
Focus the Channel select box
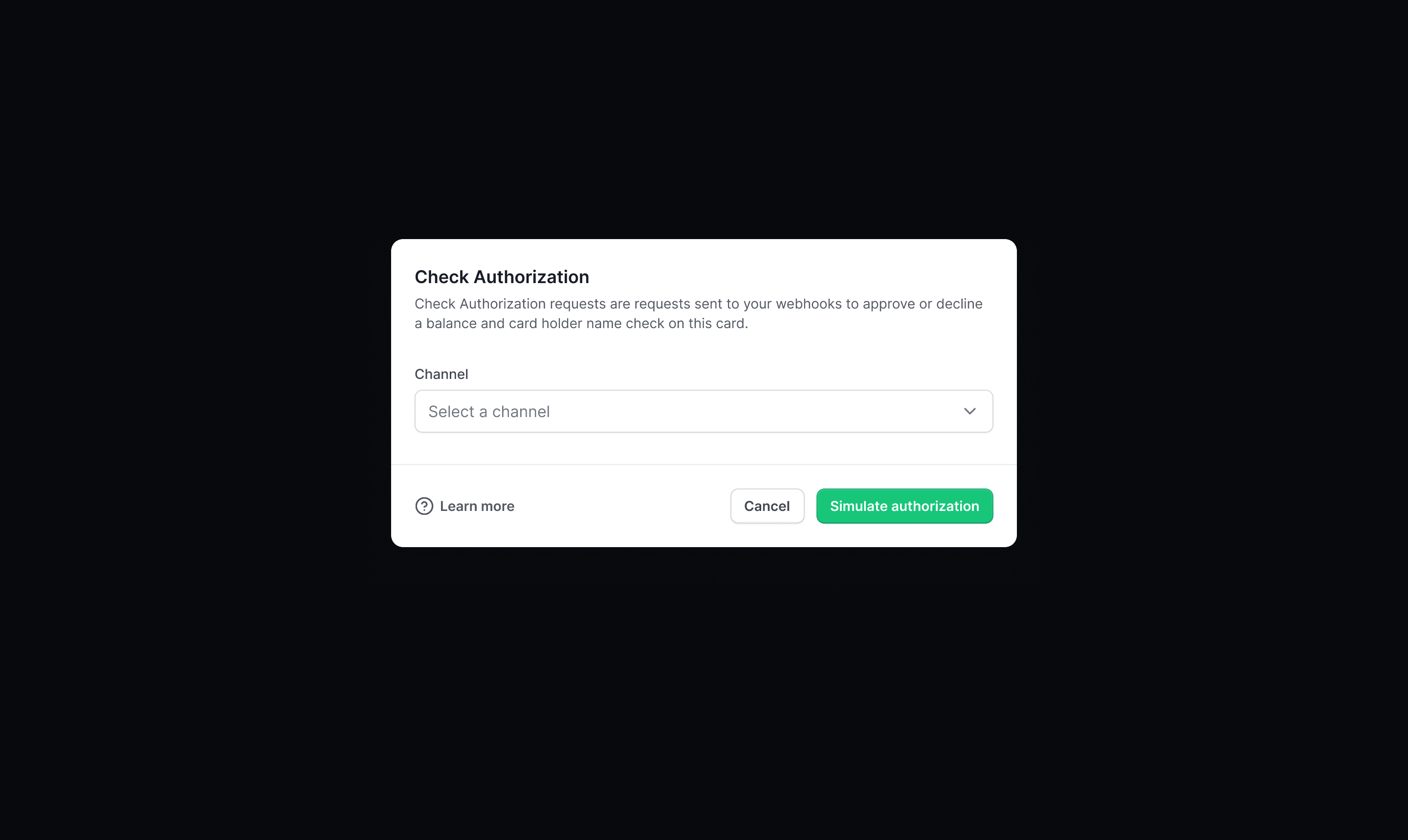tap(703, 412)
